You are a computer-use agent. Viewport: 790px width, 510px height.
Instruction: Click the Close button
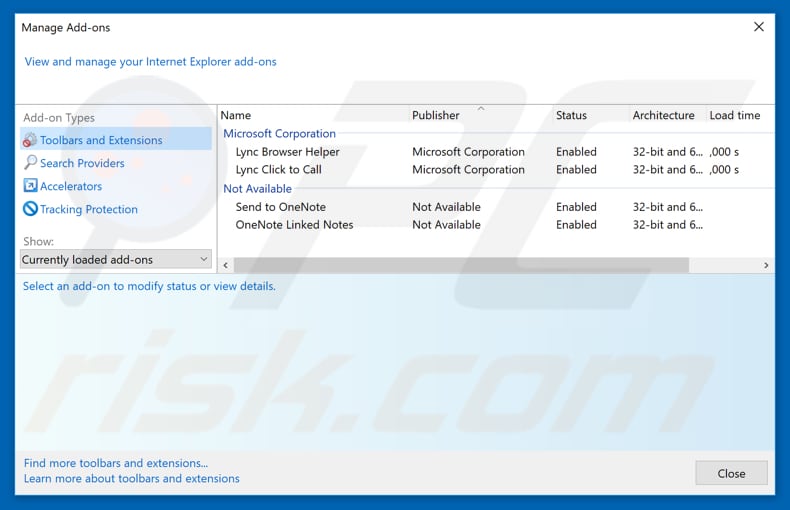click(x=732, y=473)
